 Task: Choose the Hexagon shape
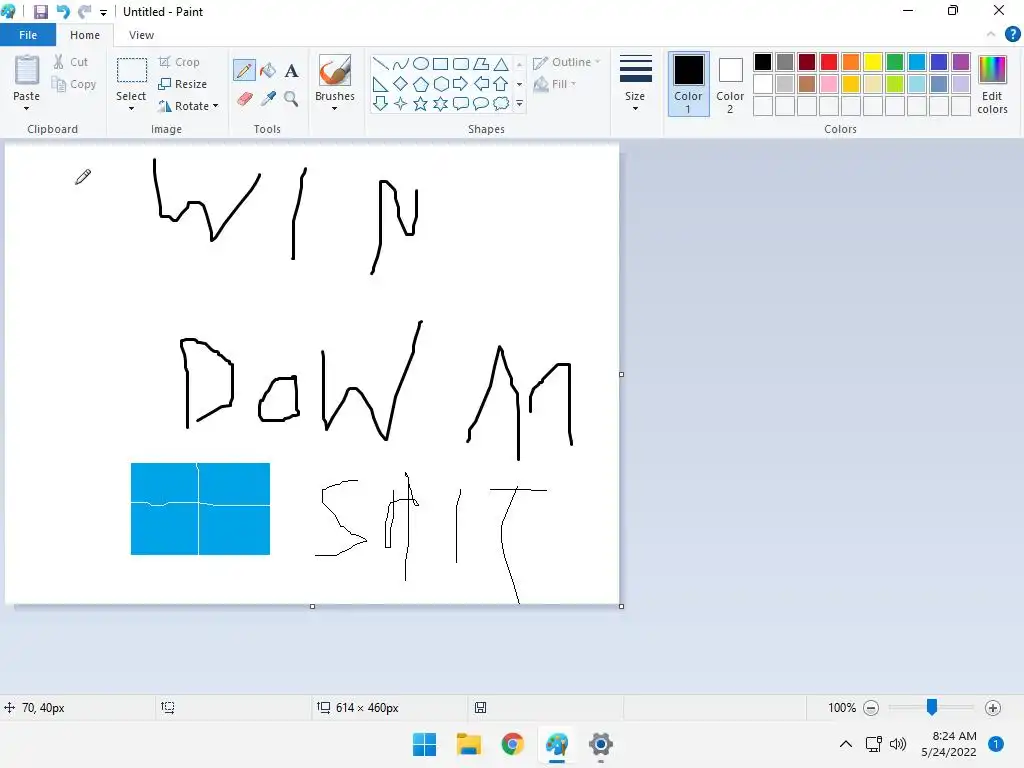point(441,84)
